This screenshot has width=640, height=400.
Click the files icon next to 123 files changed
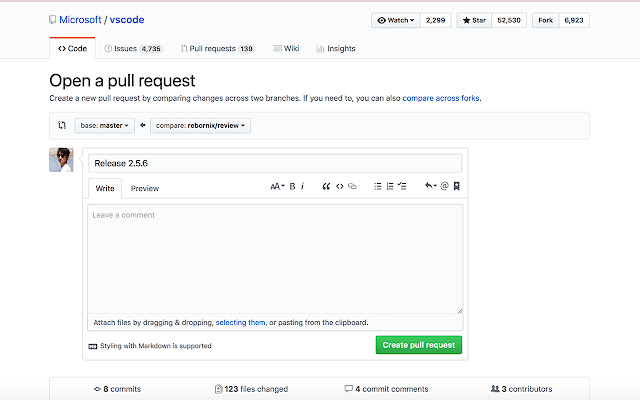[218, 389]
